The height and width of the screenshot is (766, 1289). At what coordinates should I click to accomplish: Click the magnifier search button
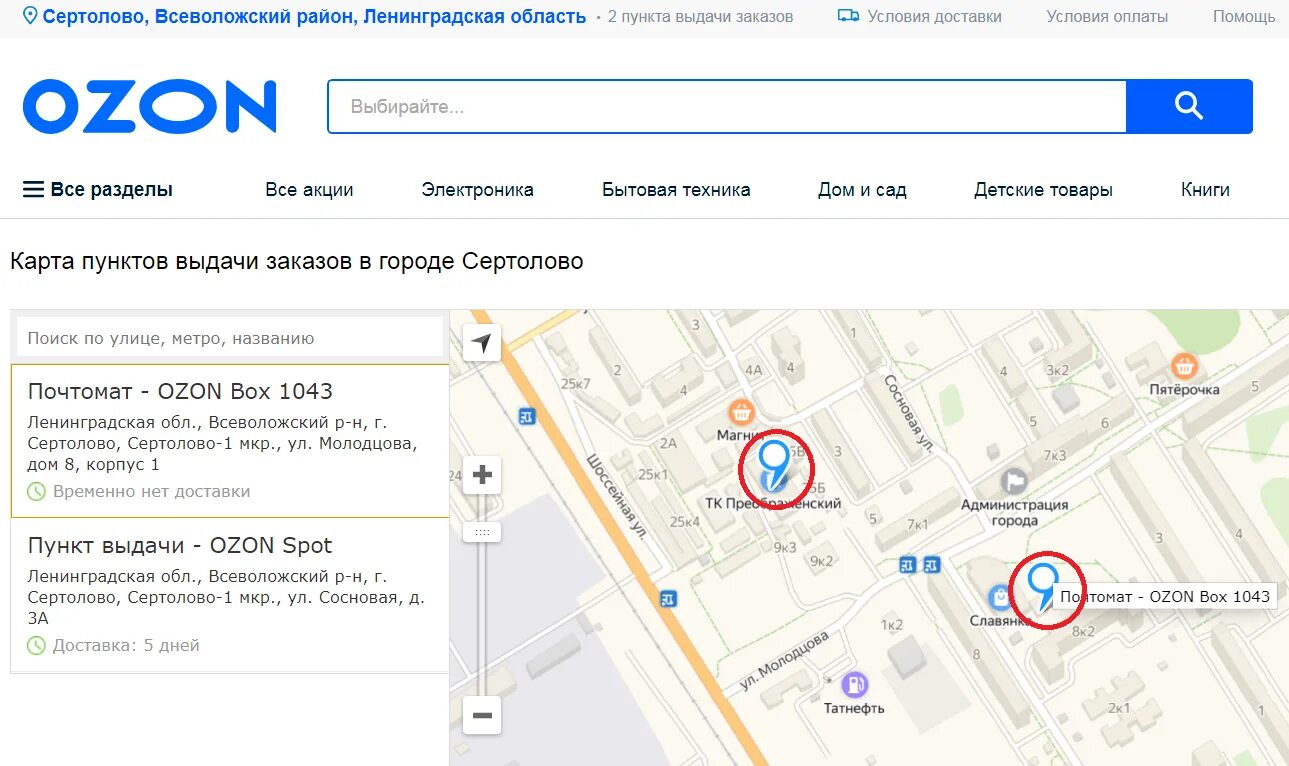point(1189,106)
